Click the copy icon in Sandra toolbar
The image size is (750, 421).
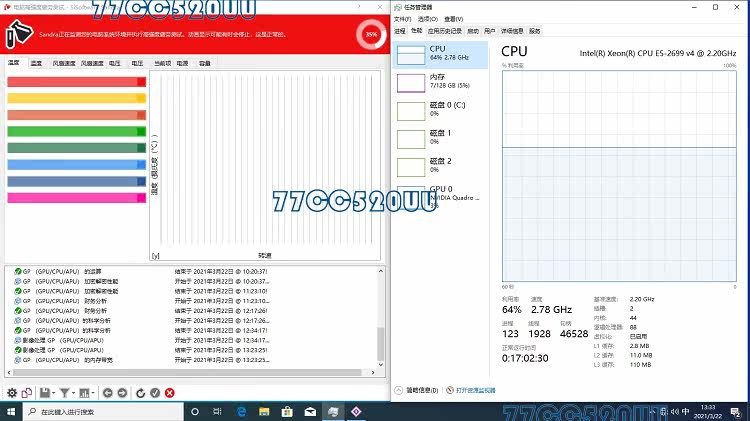coord(27,393)
